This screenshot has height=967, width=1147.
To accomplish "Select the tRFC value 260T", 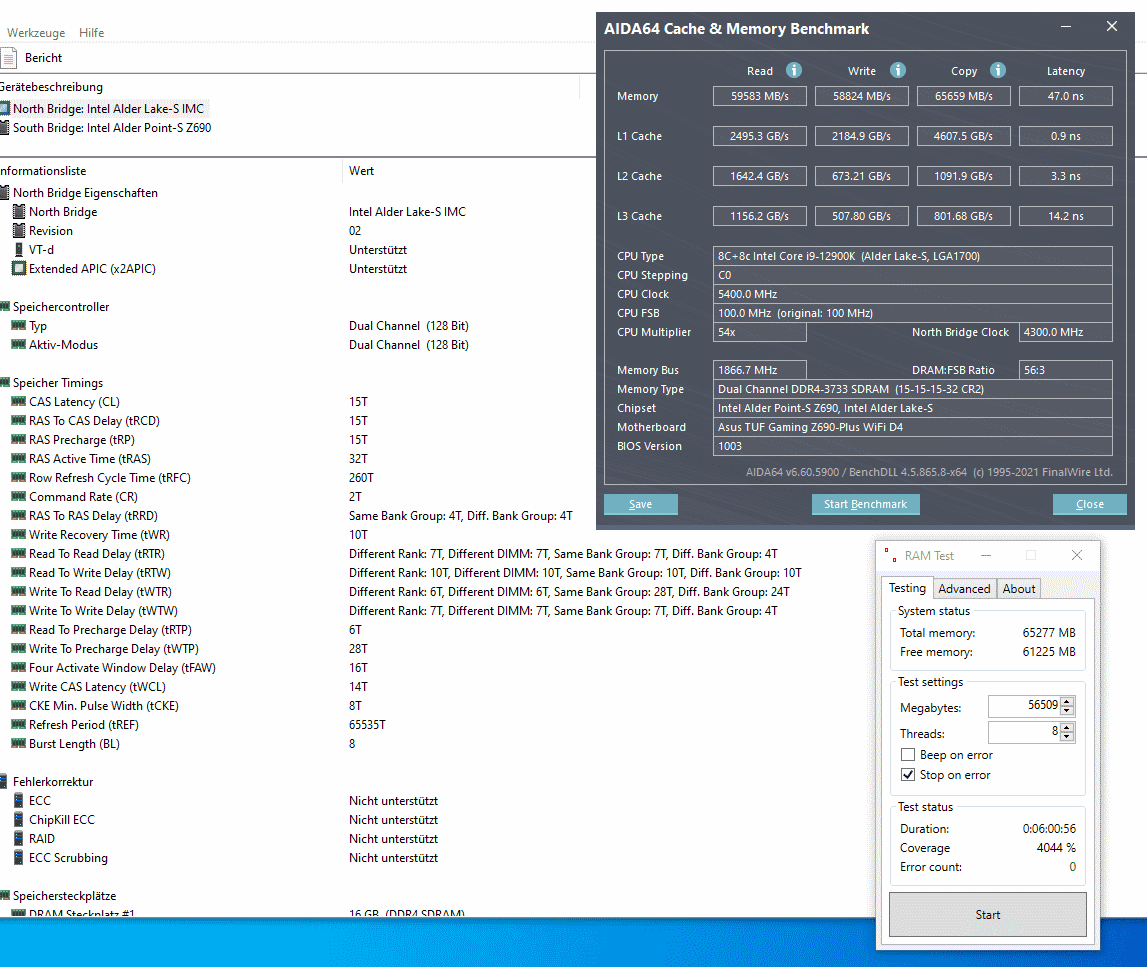I will click(x=361, y=478).
